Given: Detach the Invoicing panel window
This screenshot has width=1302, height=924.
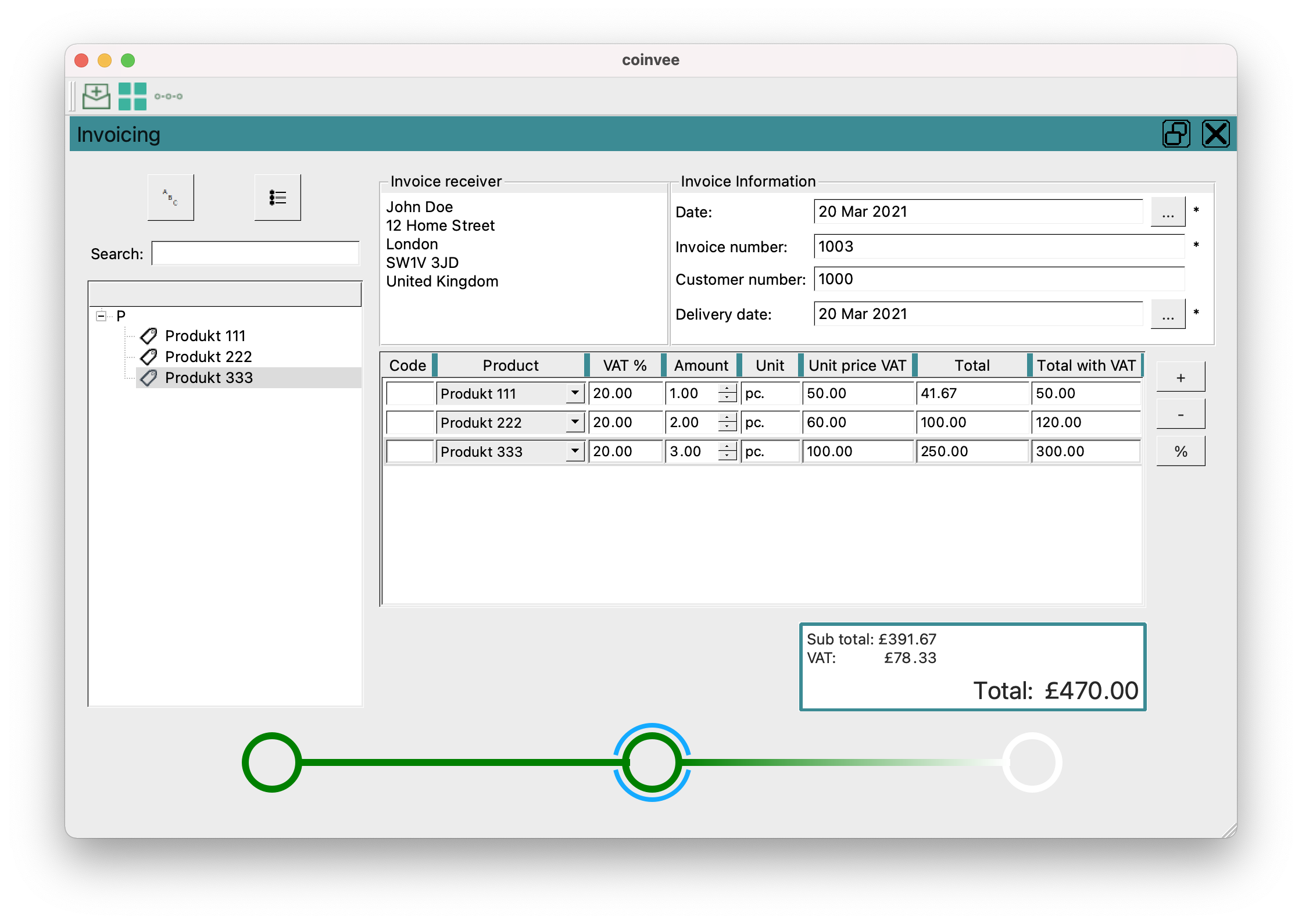Looking at the screenshot, I should click(1176, 134).
